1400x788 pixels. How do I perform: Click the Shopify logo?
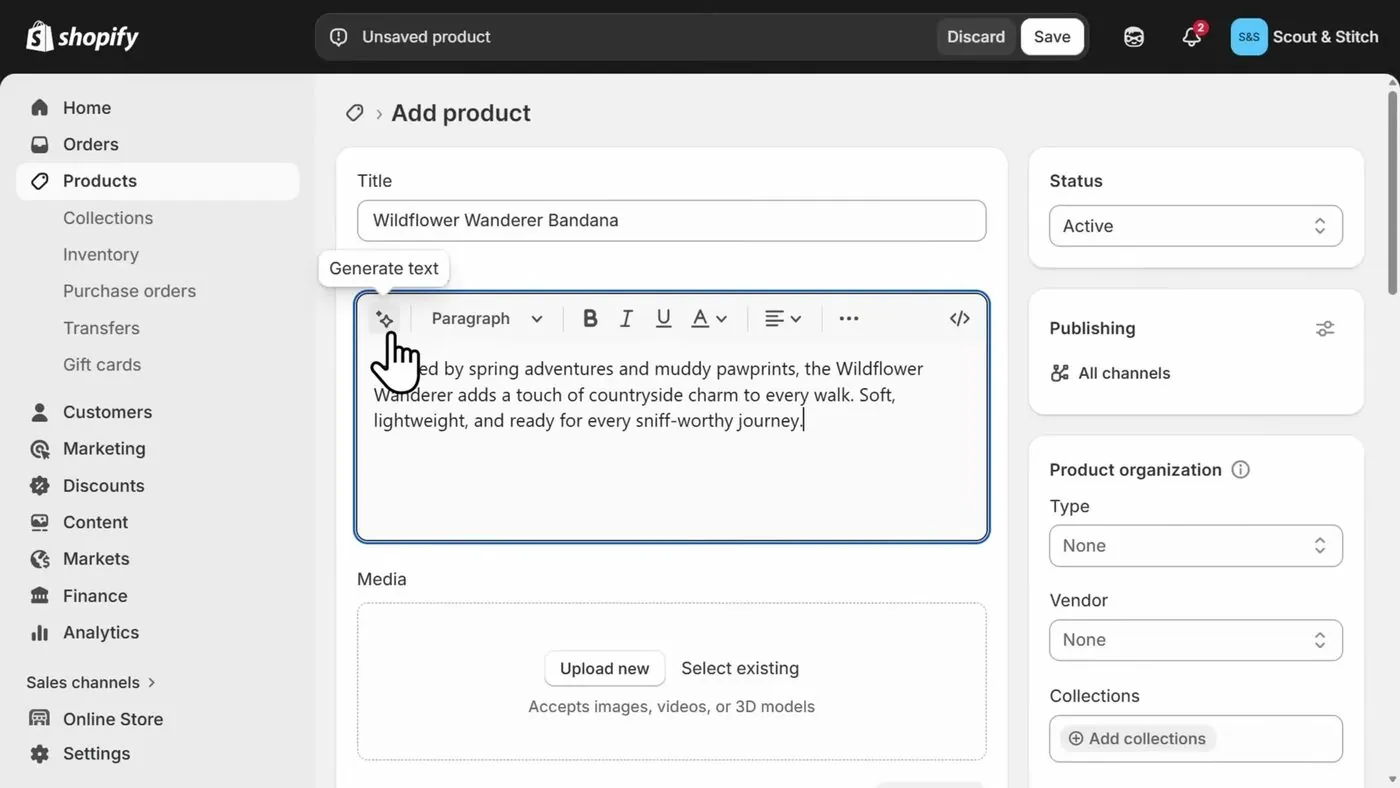[x=82, y=37]
